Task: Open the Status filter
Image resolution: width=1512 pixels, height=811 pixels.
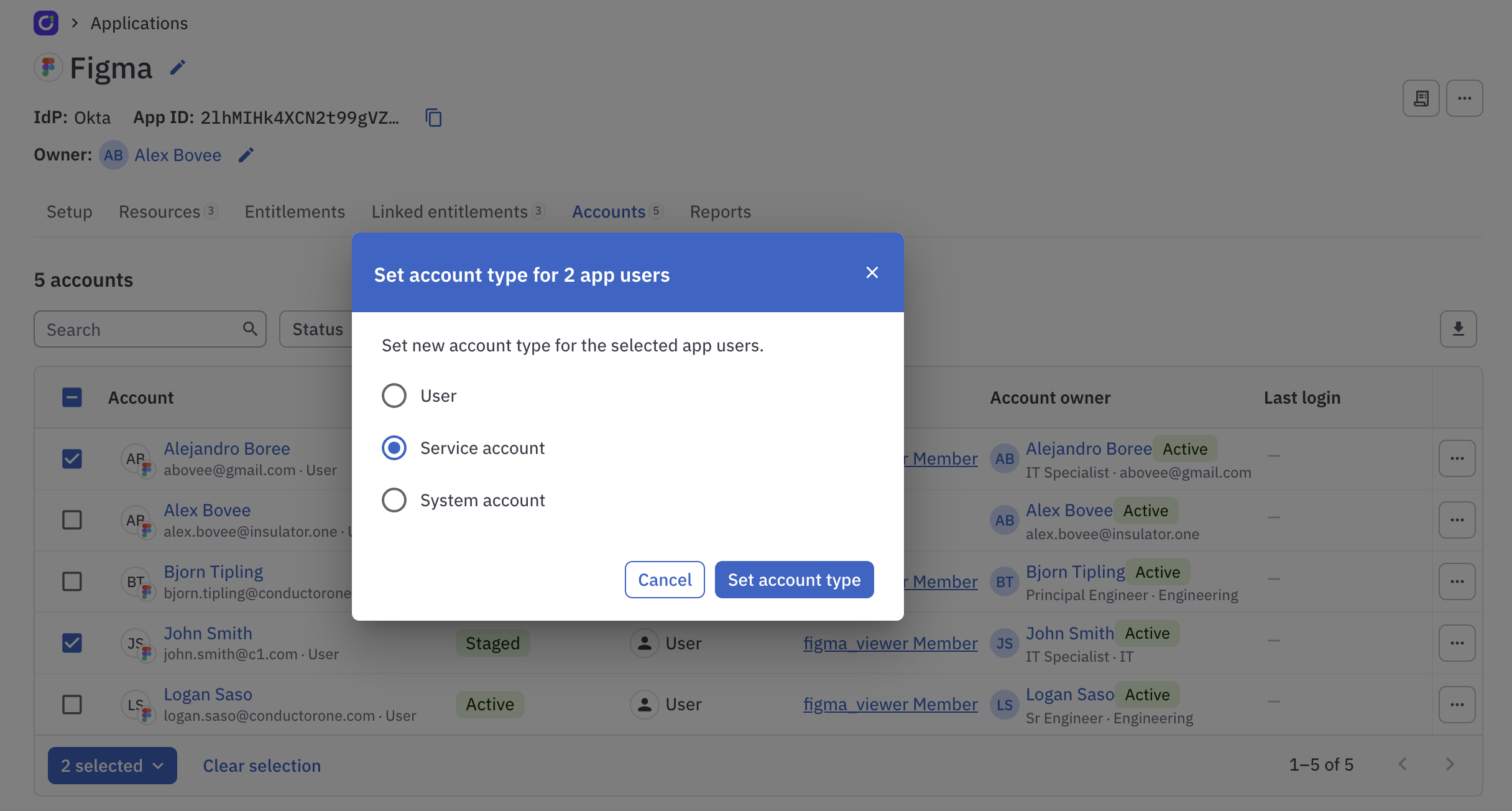Action: pos(318,328)
